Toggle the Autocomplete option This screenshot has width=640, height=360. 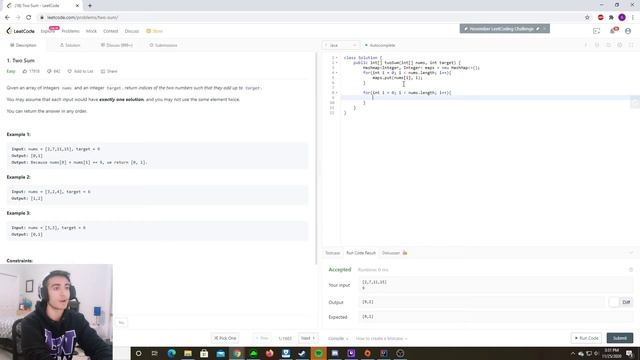click(380, 45)
